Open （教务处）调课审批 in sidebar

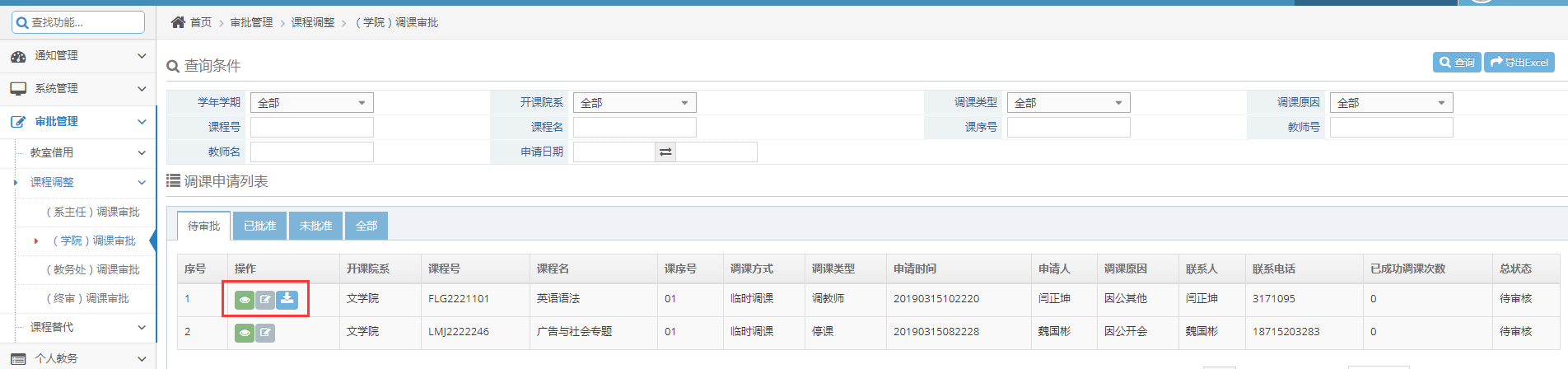point(93,269)
